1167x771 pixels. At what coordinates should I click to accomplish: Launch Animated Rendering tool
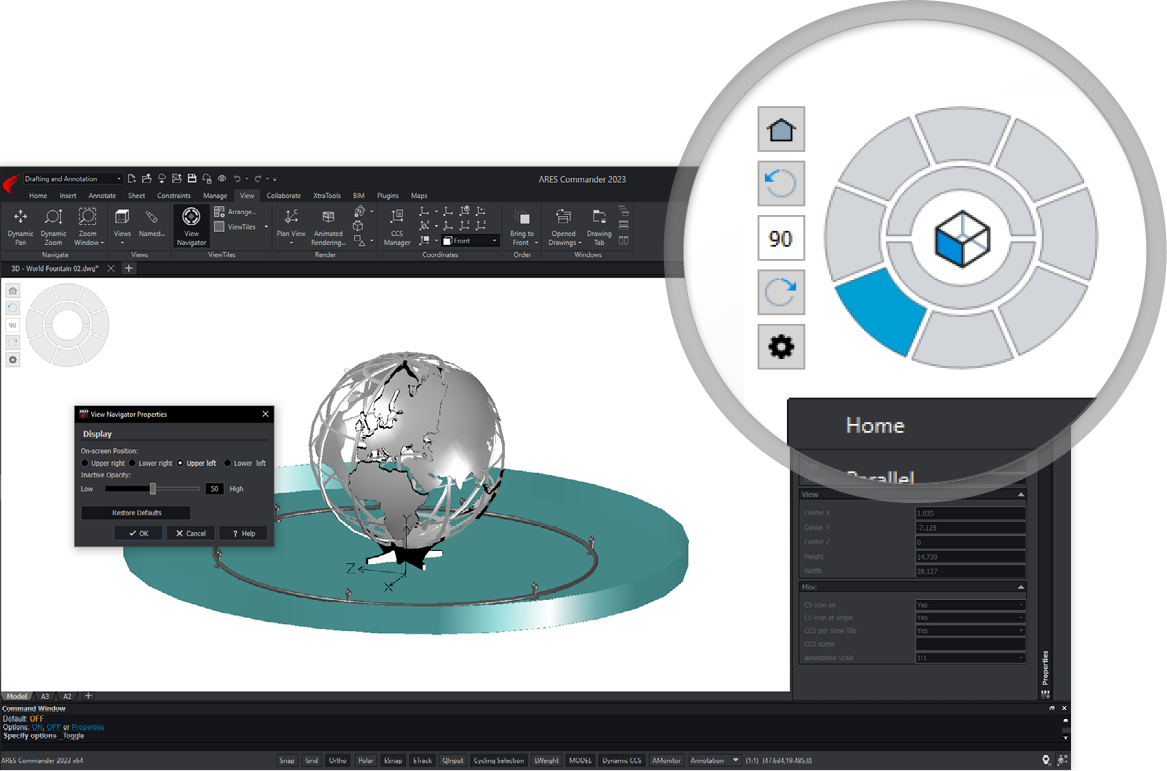coord(327,226)
